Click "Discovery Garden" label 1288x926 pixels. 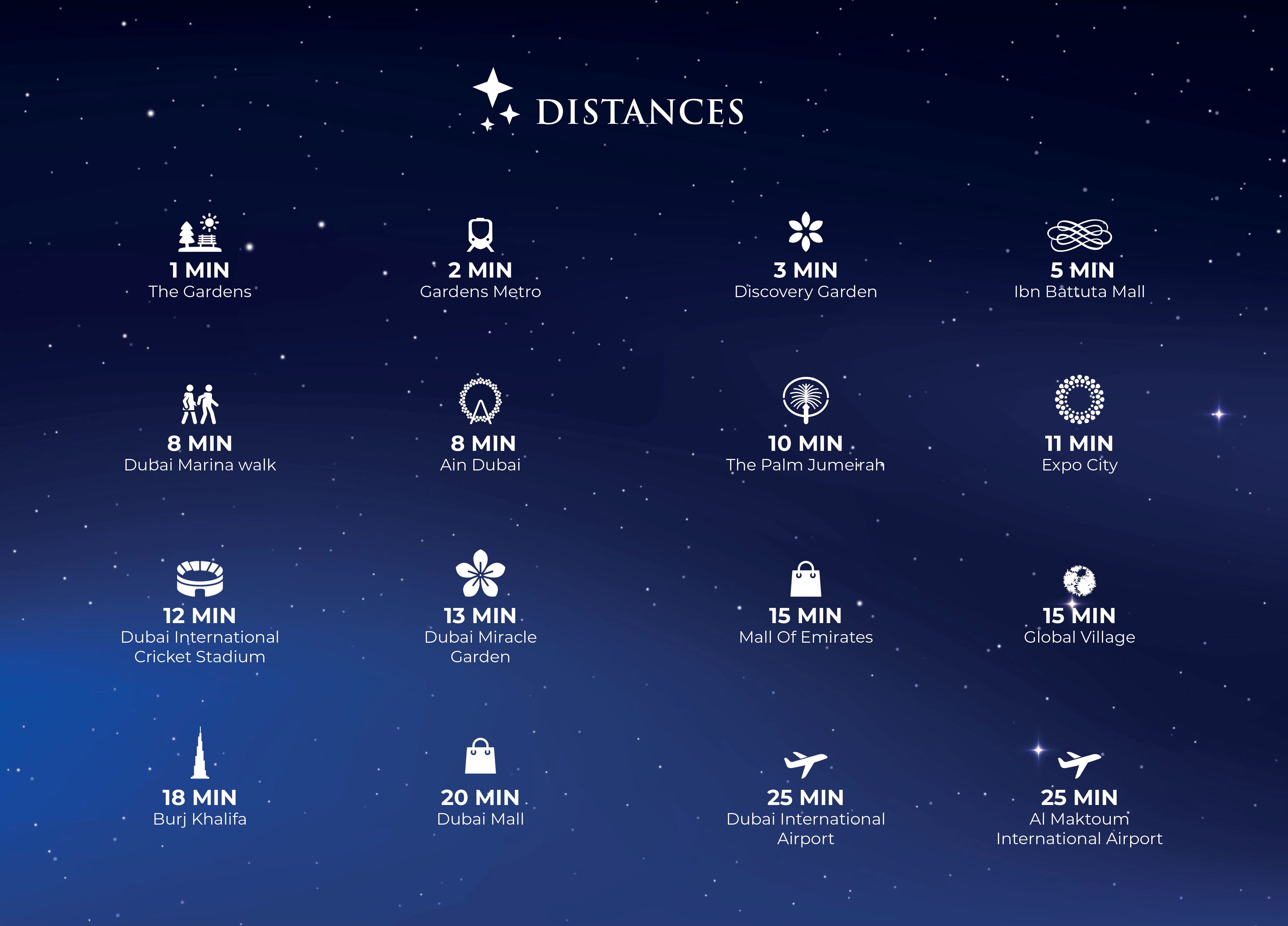(806, 292)
